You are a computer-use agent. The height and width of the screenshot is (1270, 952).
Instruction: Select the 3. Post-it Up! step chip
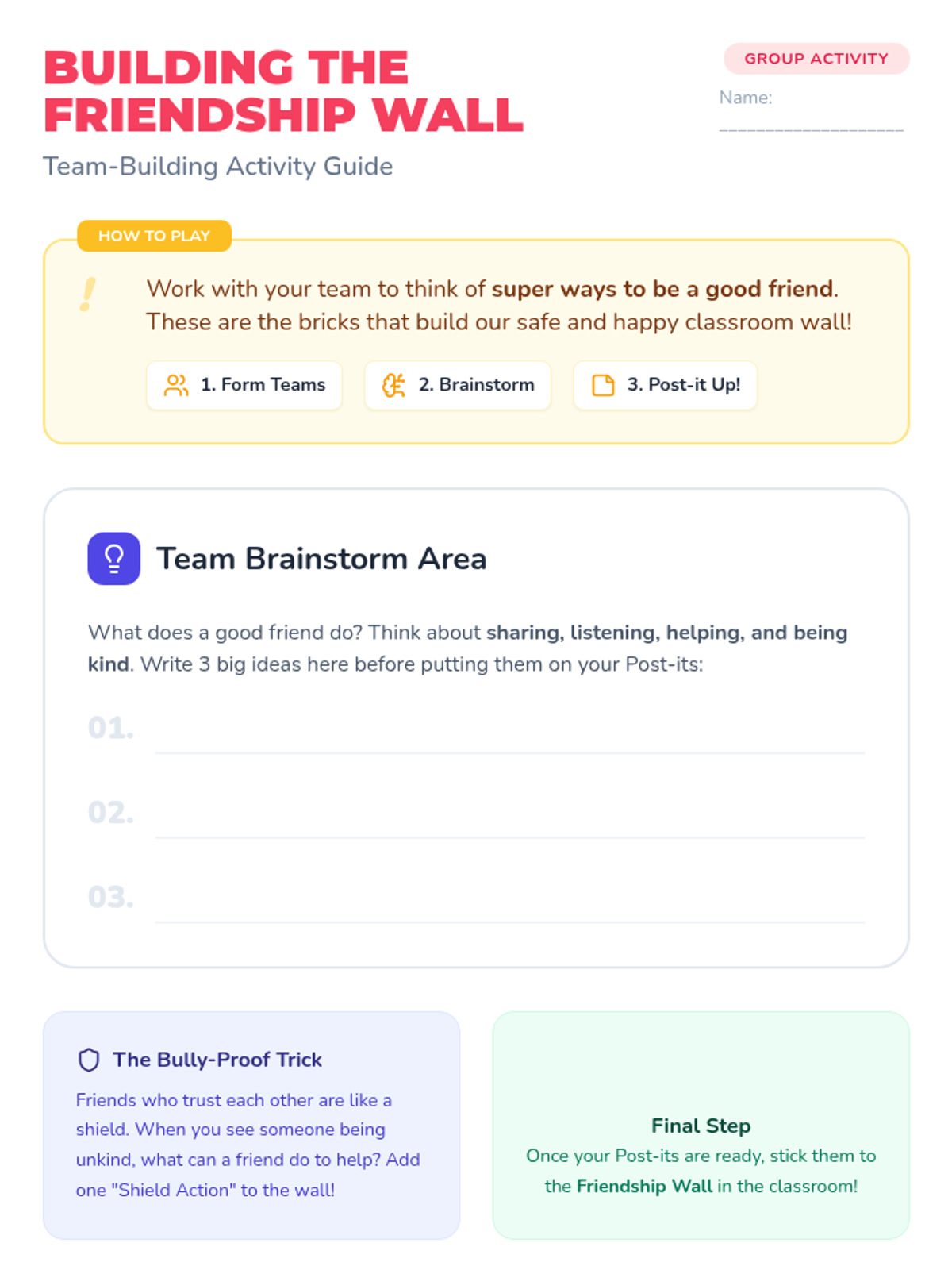pos(665,385)
